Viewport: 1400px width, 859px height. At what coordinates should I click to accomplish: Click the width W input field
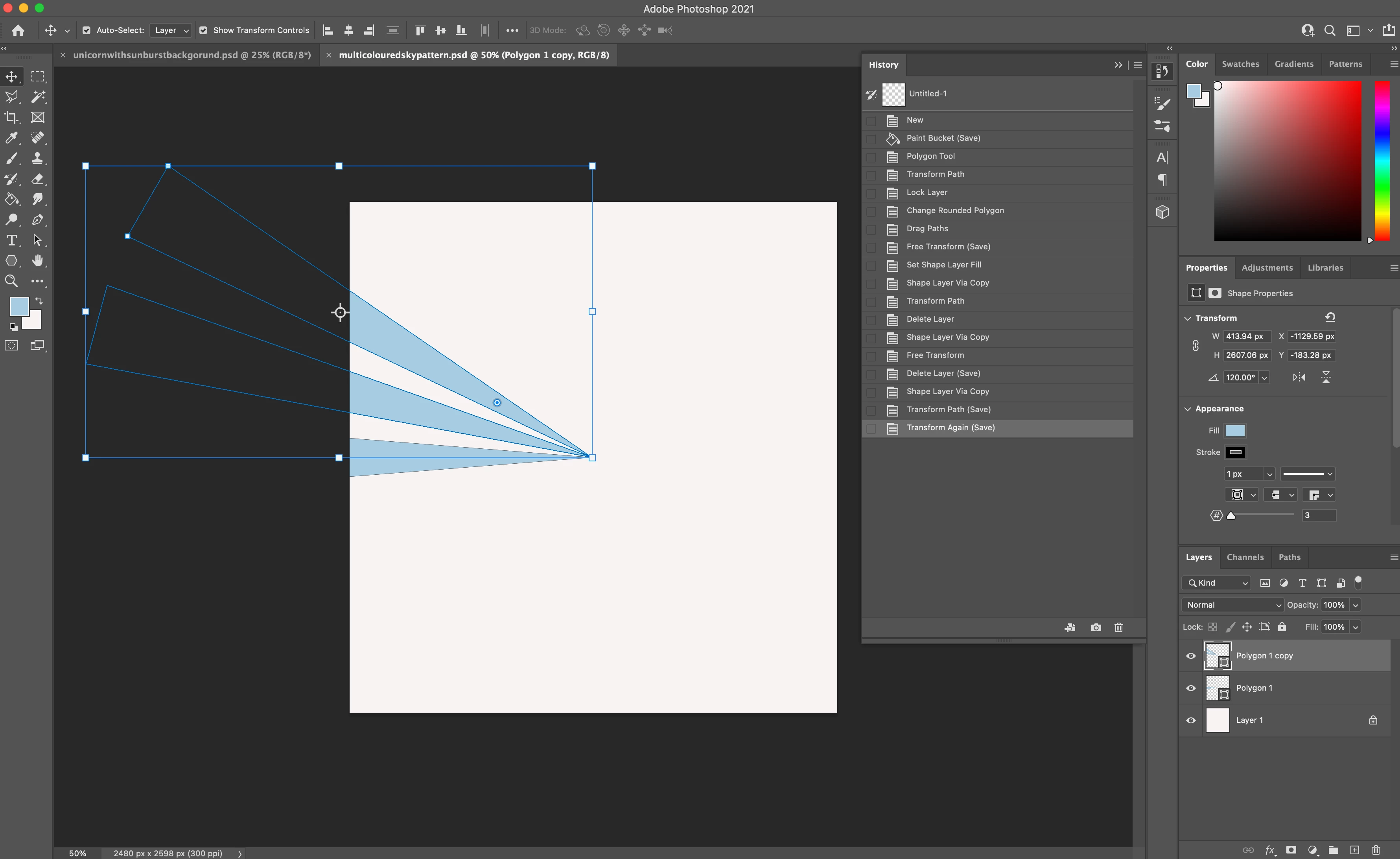point(1247,336)
